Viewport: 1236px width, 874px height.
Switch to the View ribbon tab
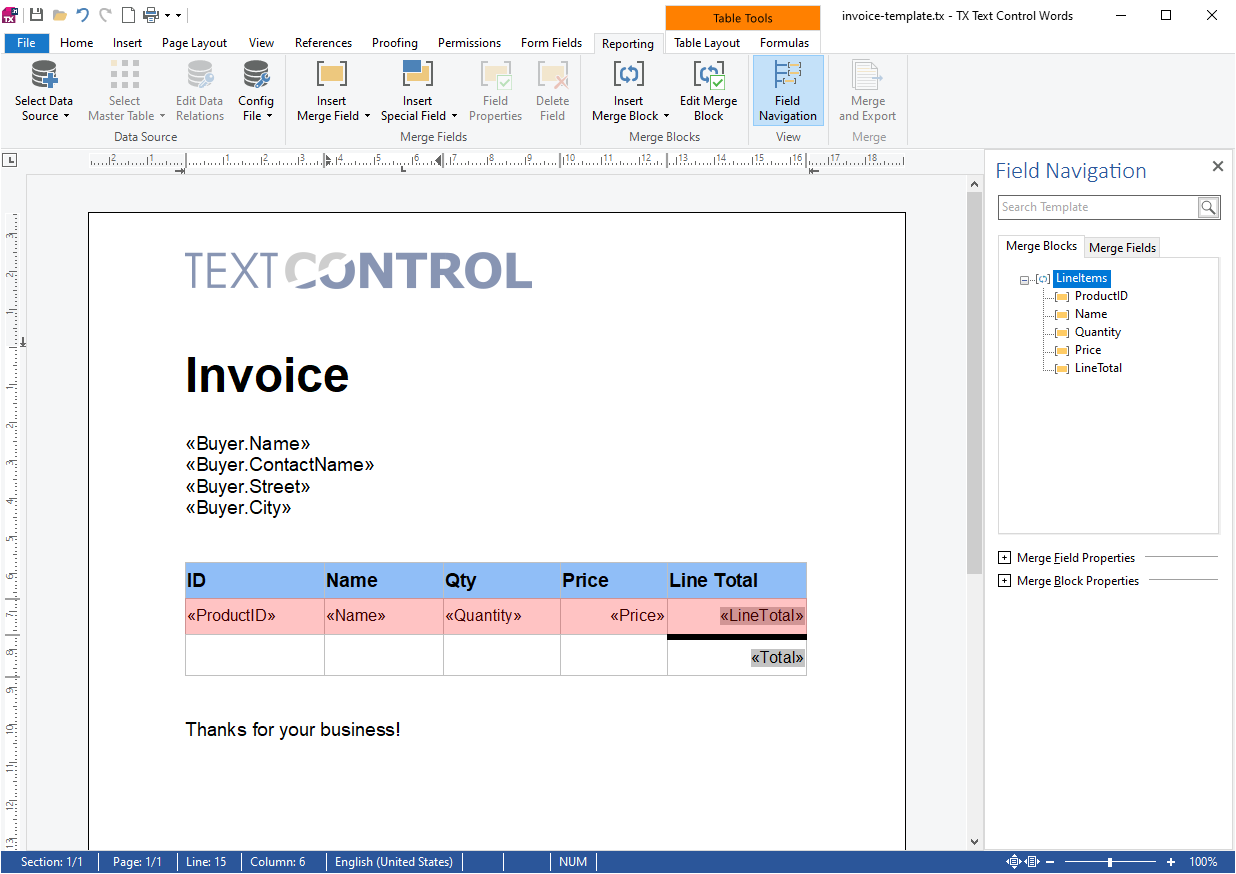[262, 43]
